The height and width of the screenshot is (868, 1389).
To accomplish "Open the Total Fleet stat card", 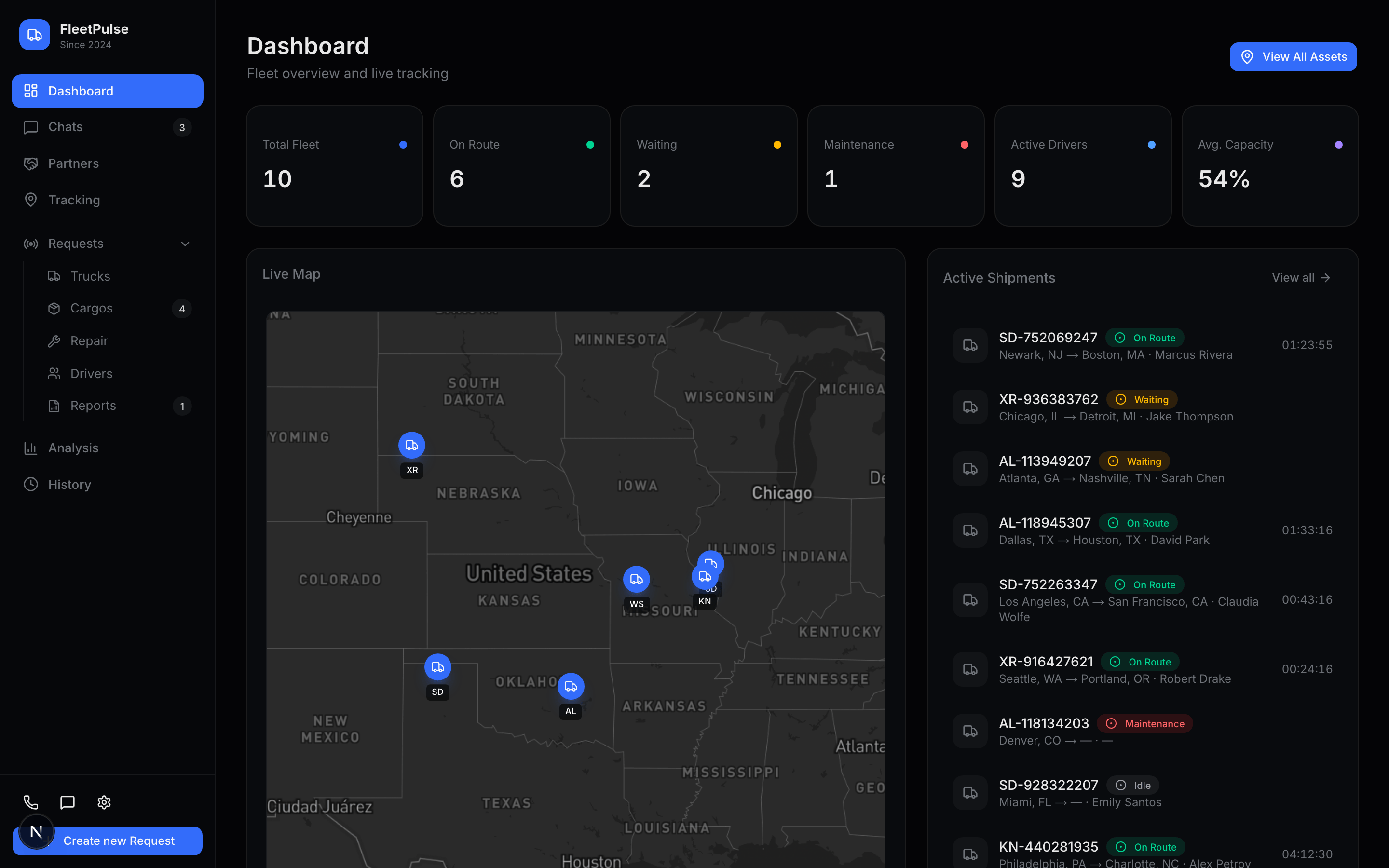I will 335,166.
